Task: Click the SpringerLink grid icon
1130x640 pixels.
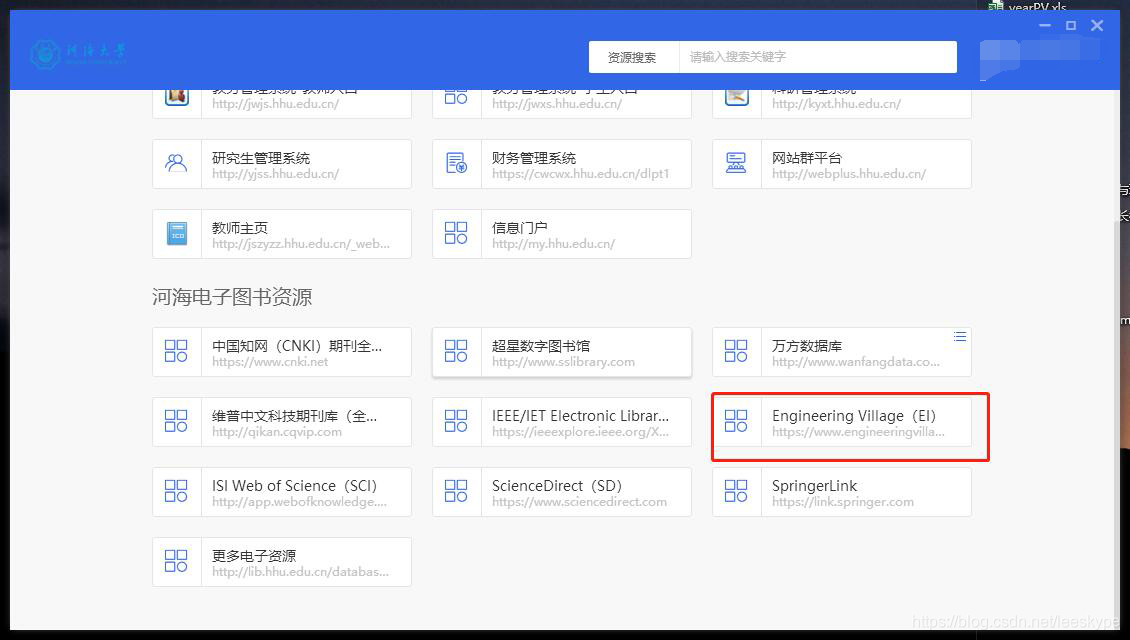Action: pos(736,492)
